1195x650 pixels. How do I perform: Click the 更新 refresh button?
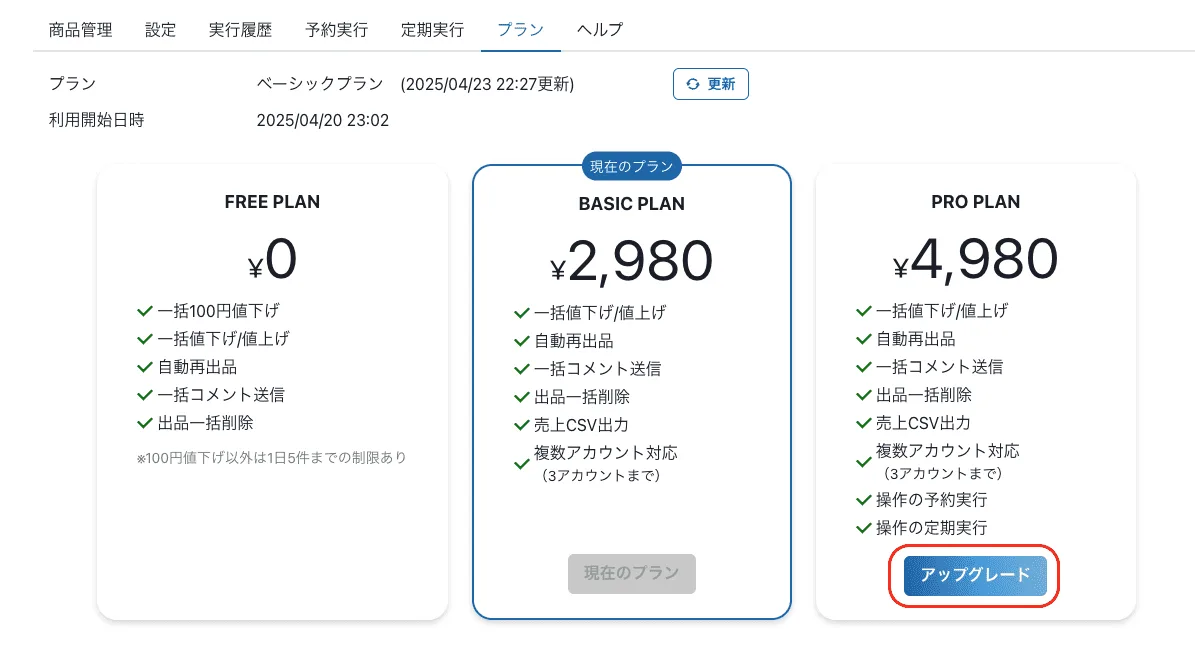[x=710, y=85]
